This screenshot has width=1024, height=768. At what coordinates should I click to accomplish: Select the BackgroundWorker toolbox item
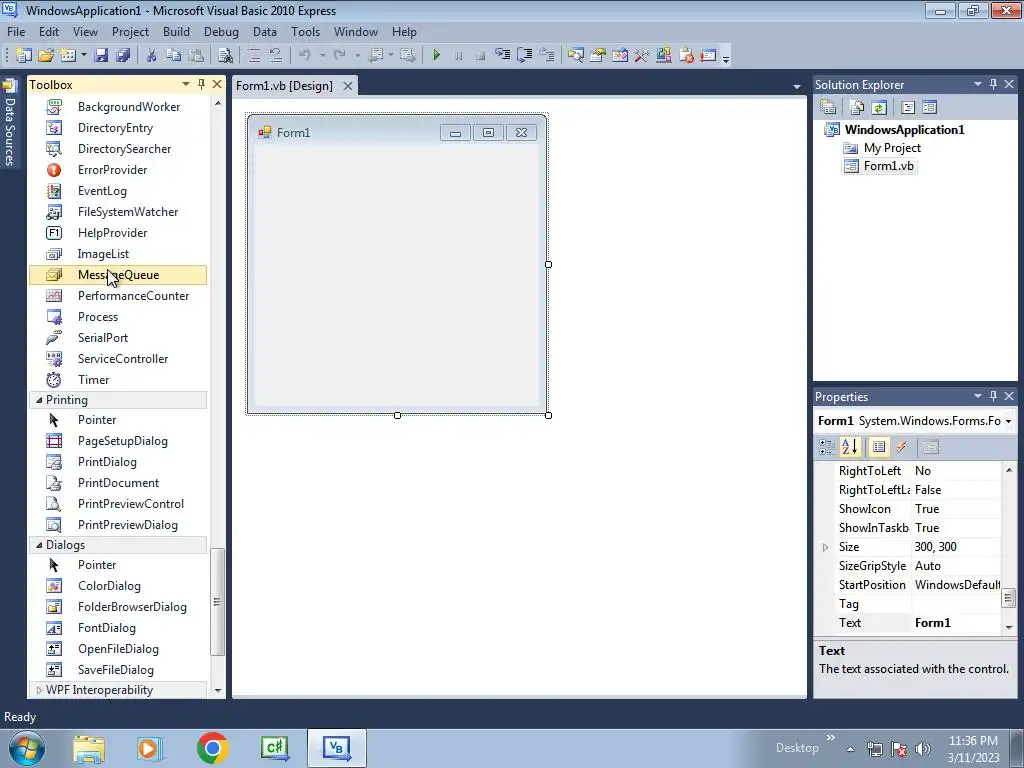pyautogui.click(x=118, y=106)
